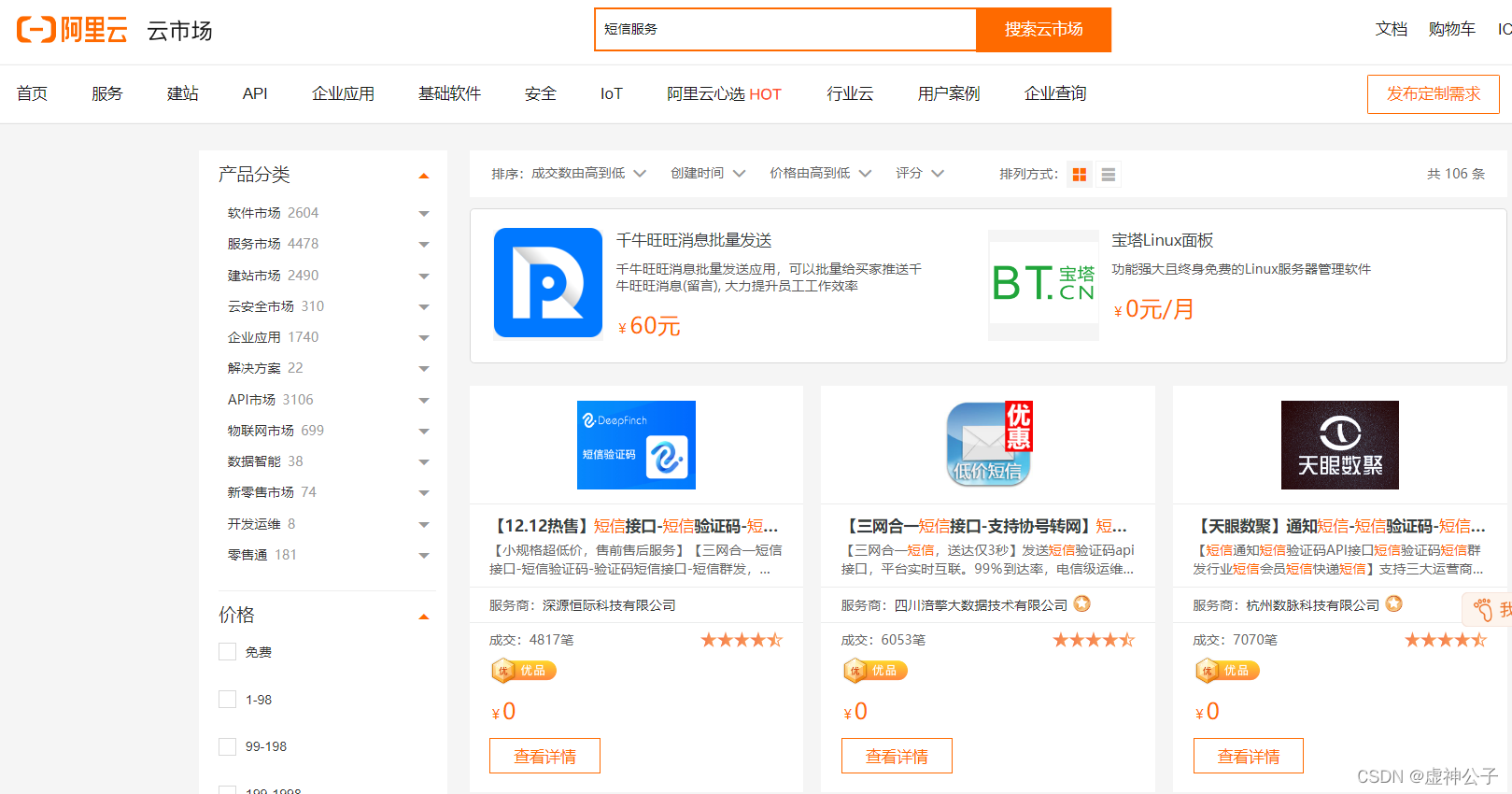The height and width of the screenshot is (794, 1512).
Task: Switch to list layout view icon
Action: [1109, 175]
